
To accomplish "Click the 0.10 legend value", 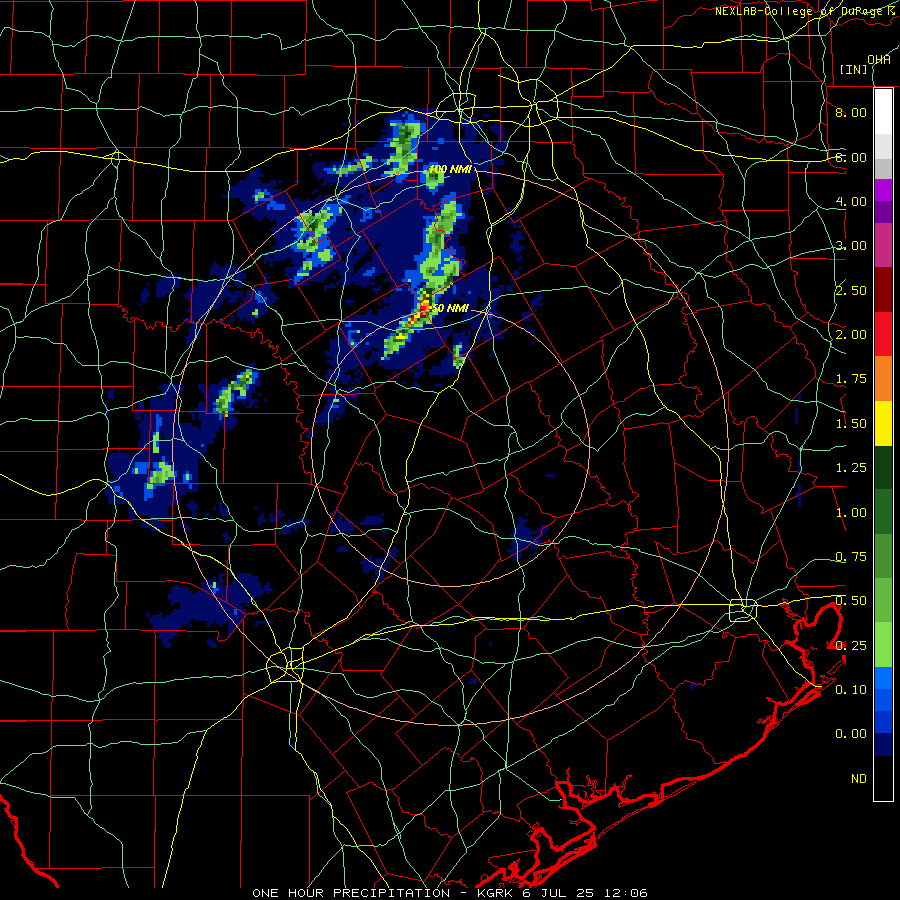I will point(851,690).
